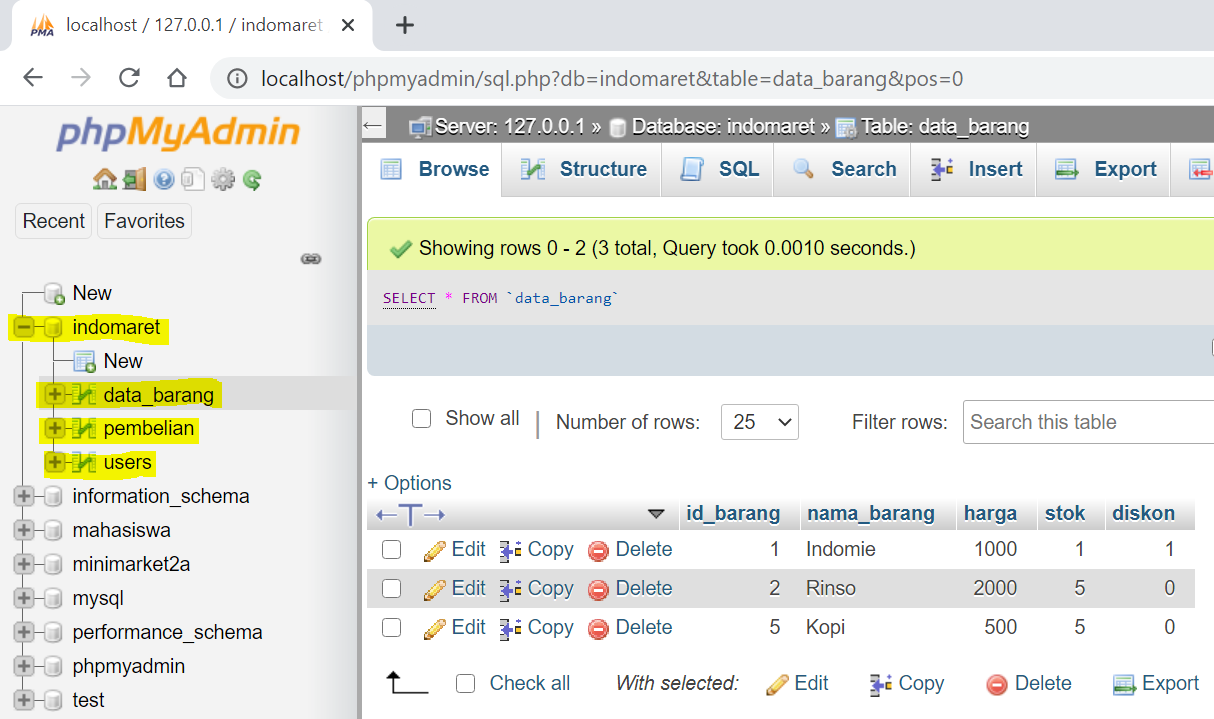The image size is (1214, 719).
Task: Click the copy-to-clipboard SQL docs icon
Action: click(x=193, y=180)
